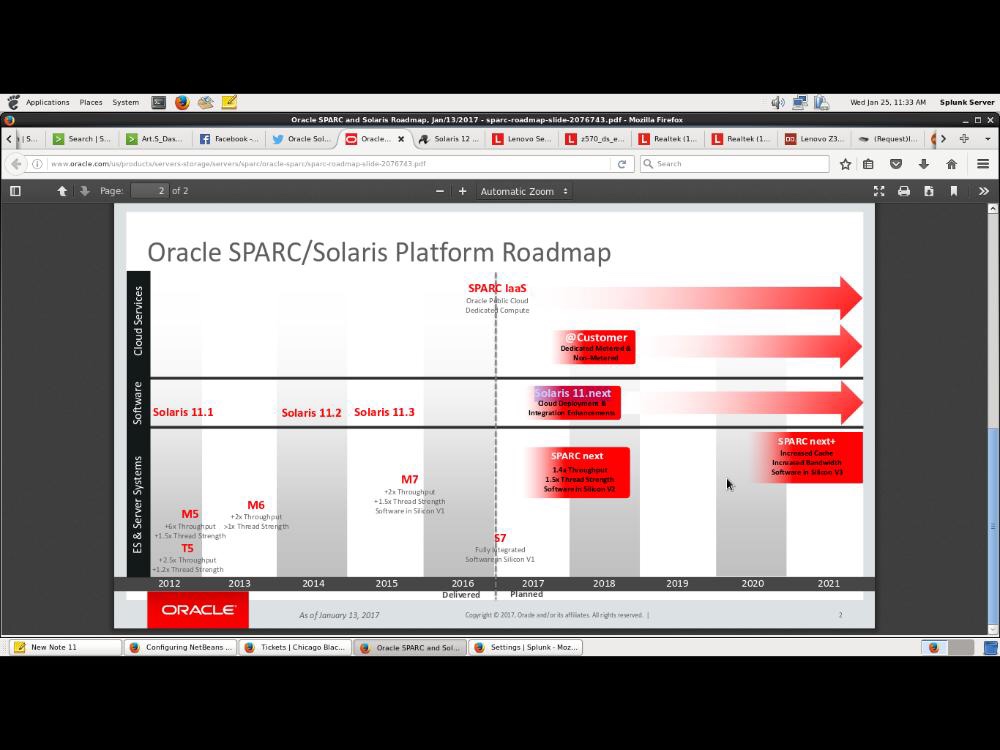Toggle the PDF viewer sidebar
The image size is (1000, 750).
[x=15, y=191]
